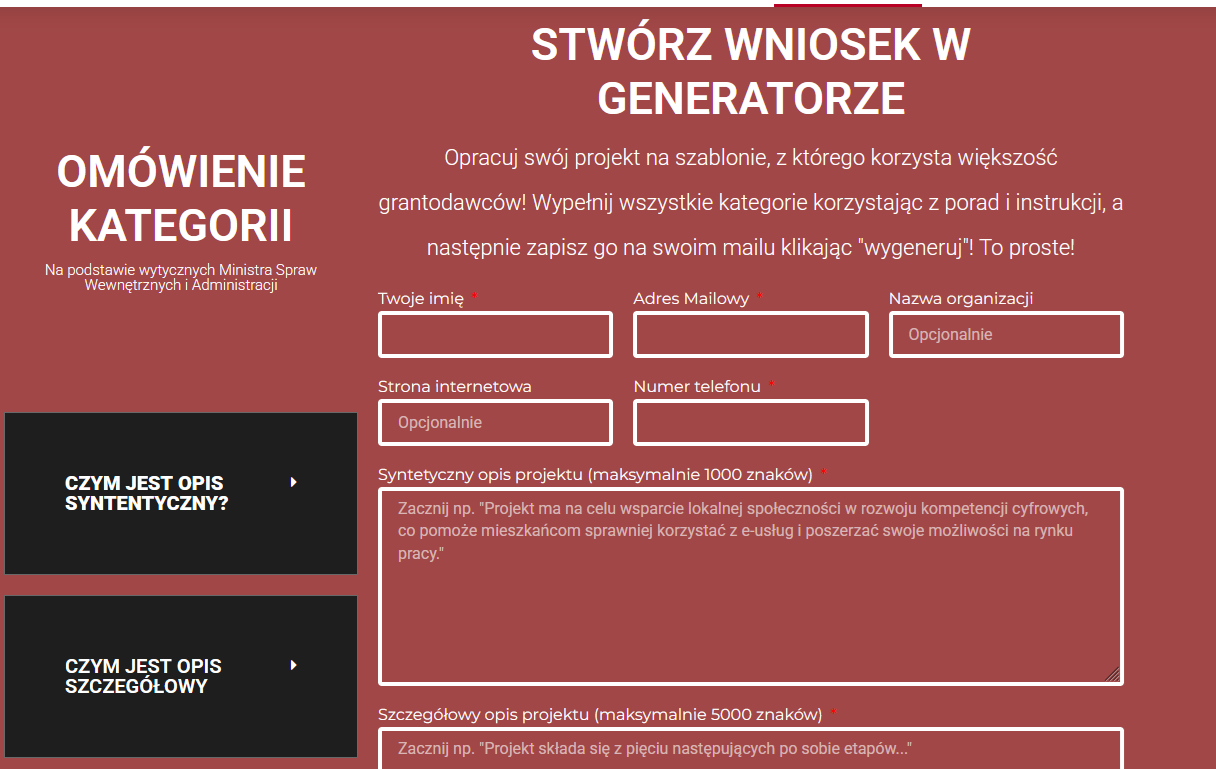Viewport: 1216px width, 769px height.
Task: Click the arrow icon beside 'Czym jest opis szczegółowy'
Action: [x=293, y=665]
